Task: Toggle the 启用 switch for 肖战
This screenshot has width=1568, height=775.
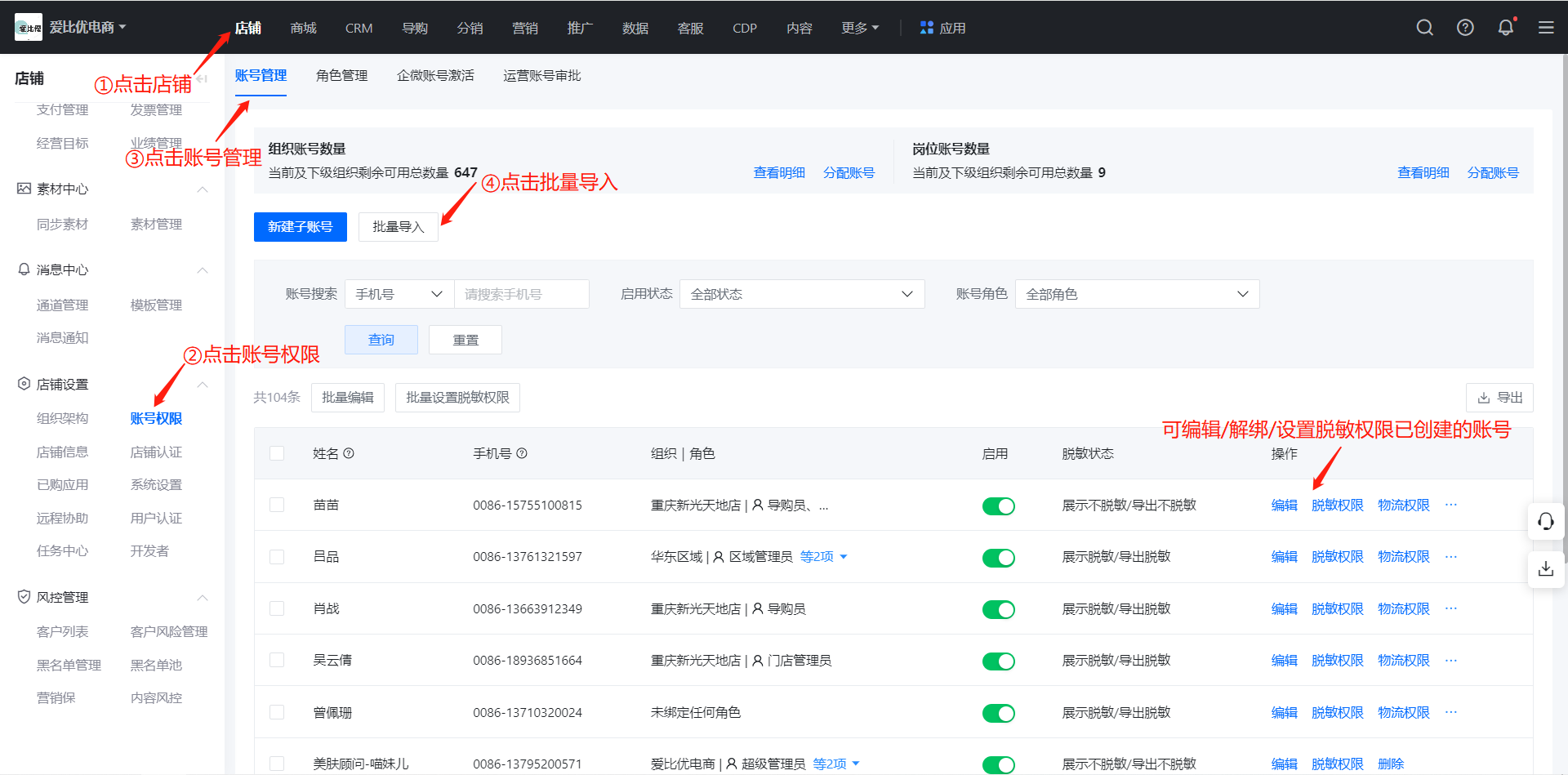Action: click(998, 610)
